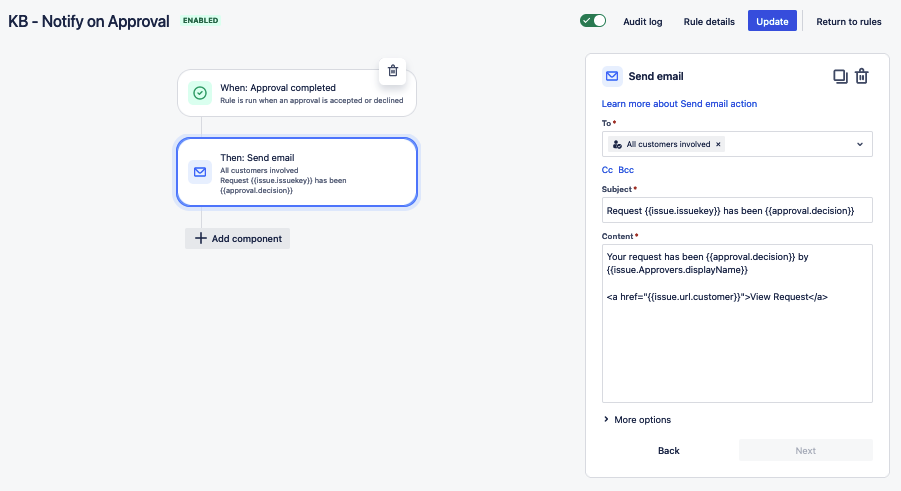
Task: Open Learn more about Send email action
Action: pyautogui.click(x=679, y=104)
